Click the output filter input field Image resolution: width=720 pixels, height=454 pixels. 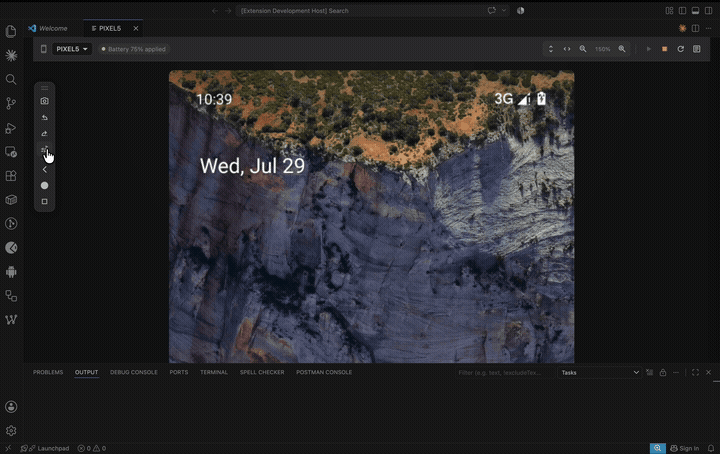pos(504,373)
